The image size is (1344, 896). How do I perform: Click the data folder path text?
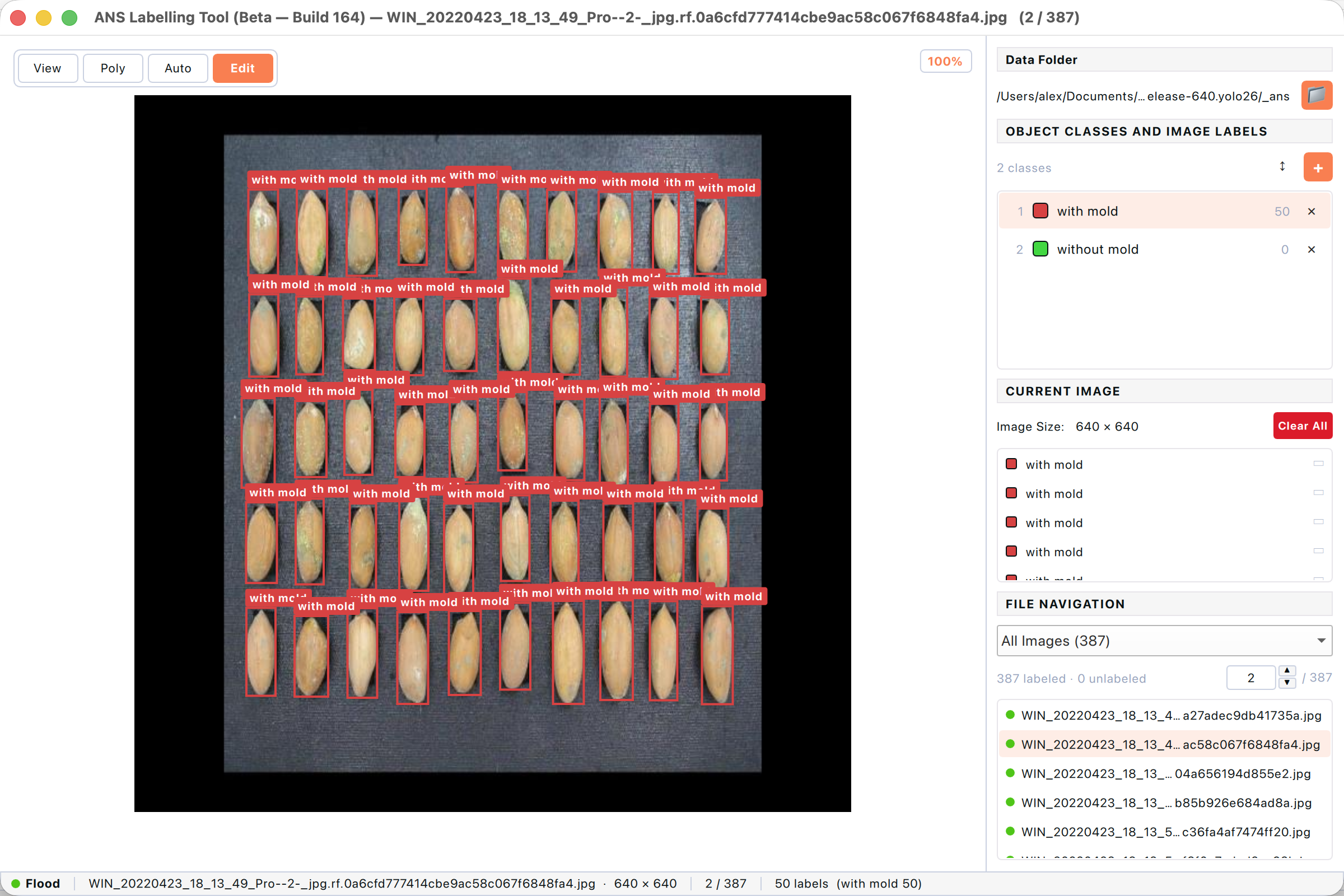click(1143, 96)
